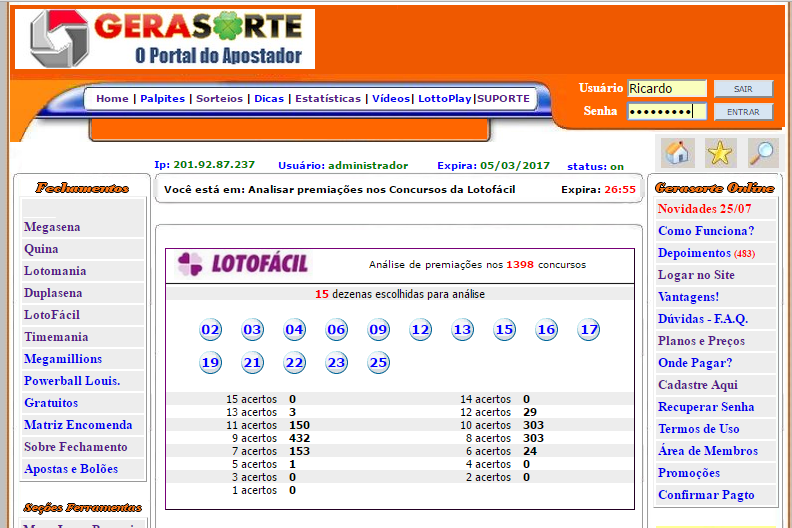Select number ball 19

coord(210,363)
